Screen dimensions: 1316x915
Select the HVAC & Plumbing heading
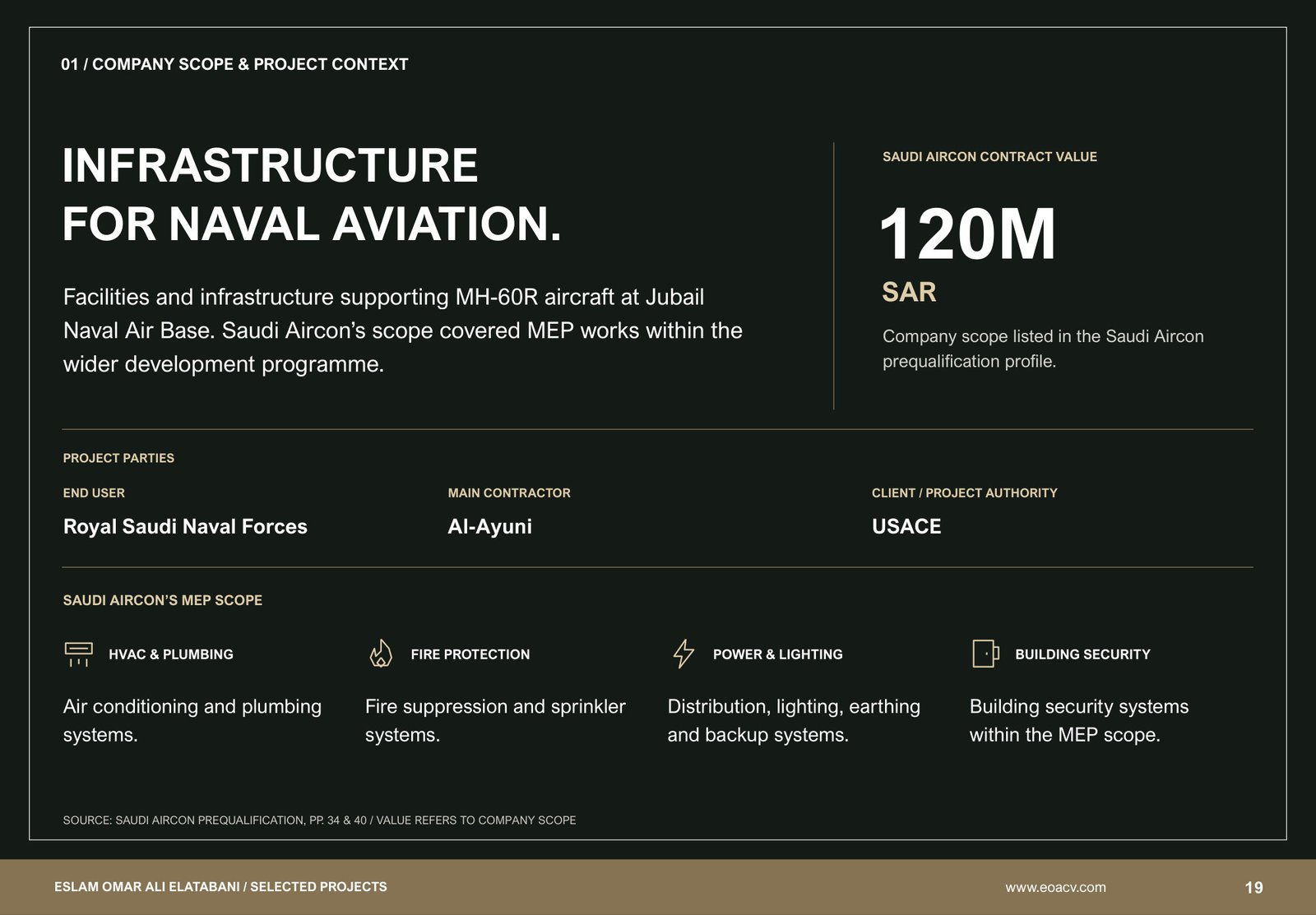pos(171,654)
